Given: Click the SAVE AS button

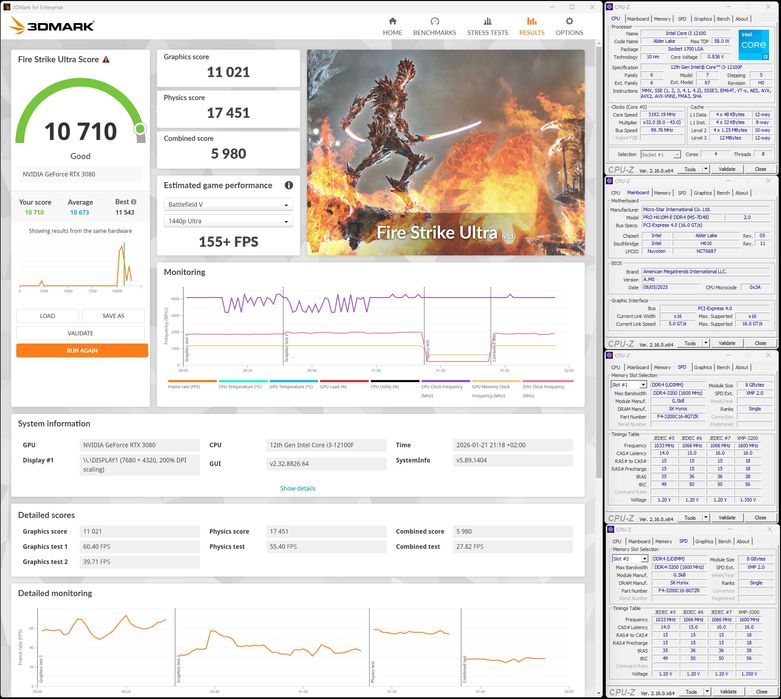Looking at the screenshot, I should pos(113,316).
